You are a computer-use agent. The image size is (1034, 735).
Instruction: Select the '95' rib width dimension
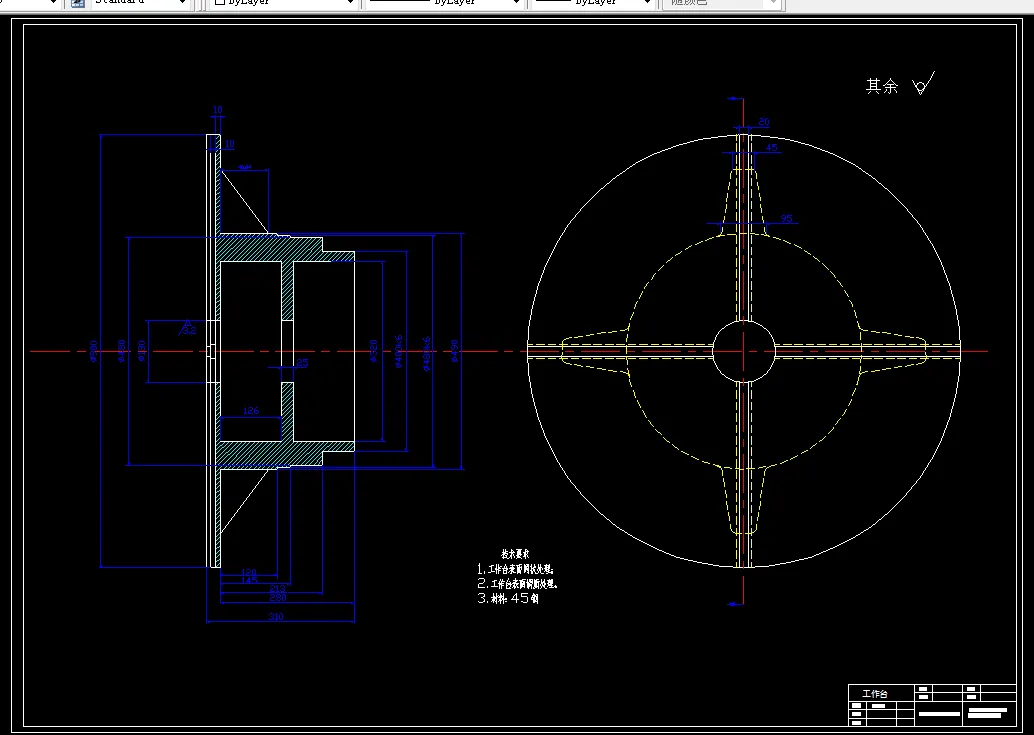click(x=786, y=219)
